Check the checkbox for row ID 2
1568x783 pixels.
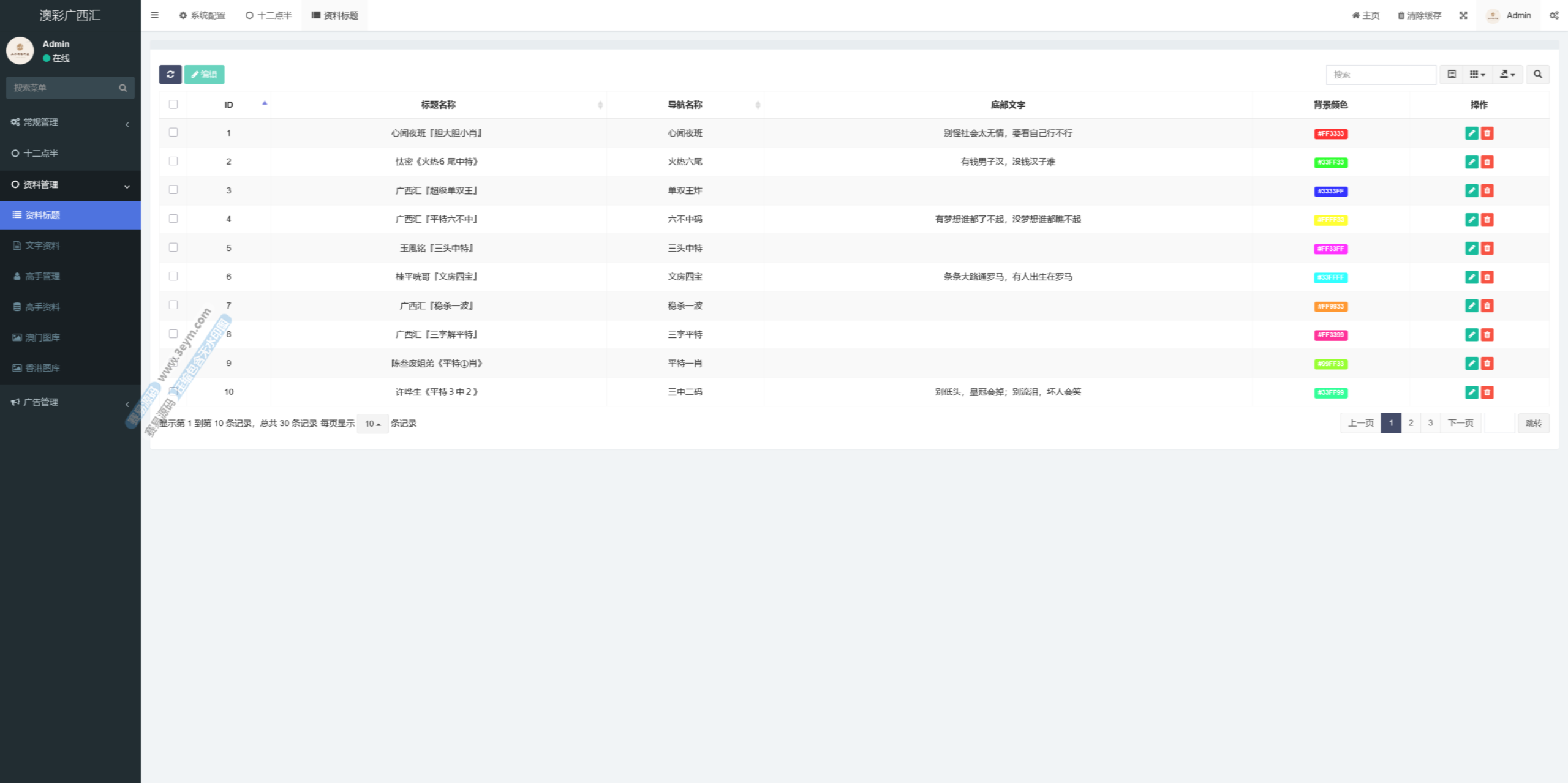(173, 161)
